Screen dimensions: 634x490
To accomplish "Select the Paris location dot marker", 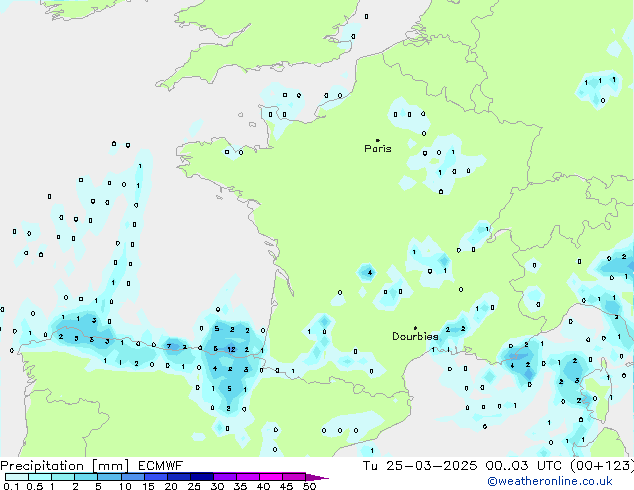I will (x=378, y=140).
